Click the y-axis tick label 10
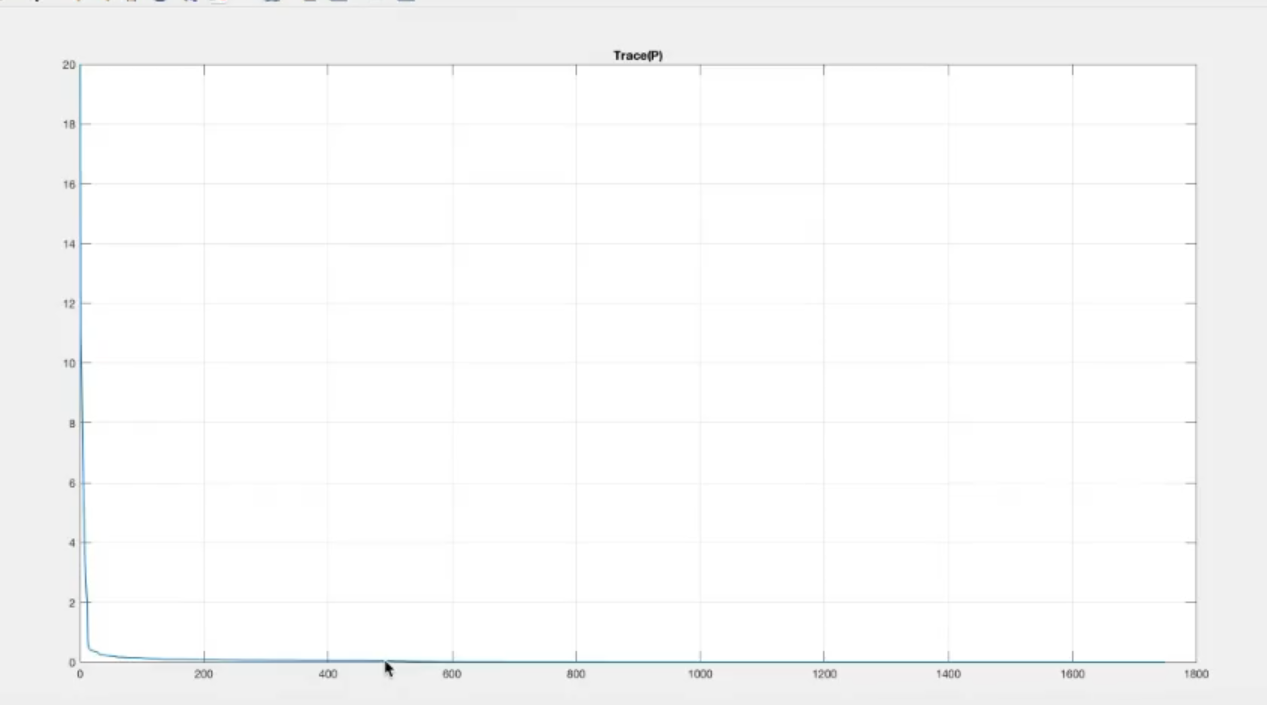This screenshot has width=1267, height=705. pyautogui.click(x=69, y=364)
